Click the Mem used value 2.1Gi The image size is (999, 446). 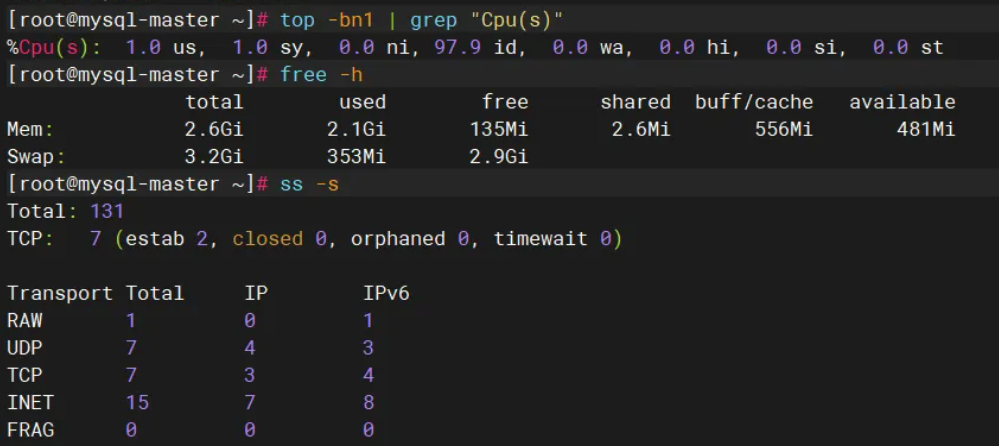[x=356, y=130]
